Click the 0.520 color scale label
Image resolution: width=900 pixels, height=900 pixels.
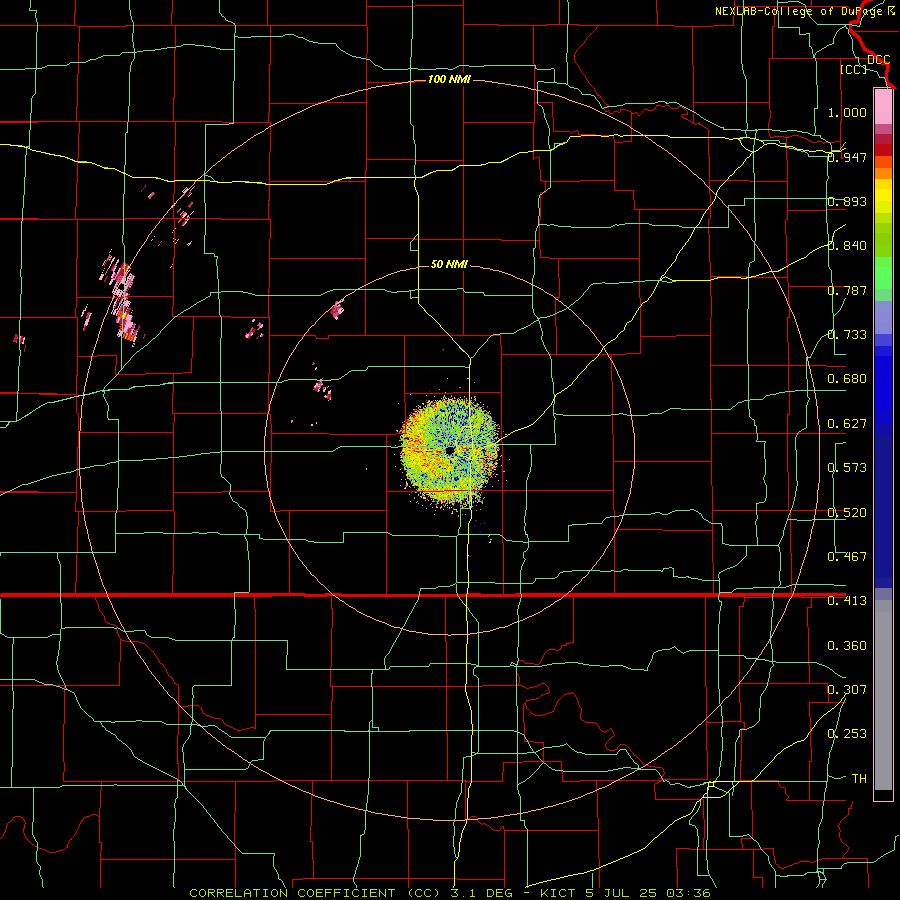click(x=847, y=513)
